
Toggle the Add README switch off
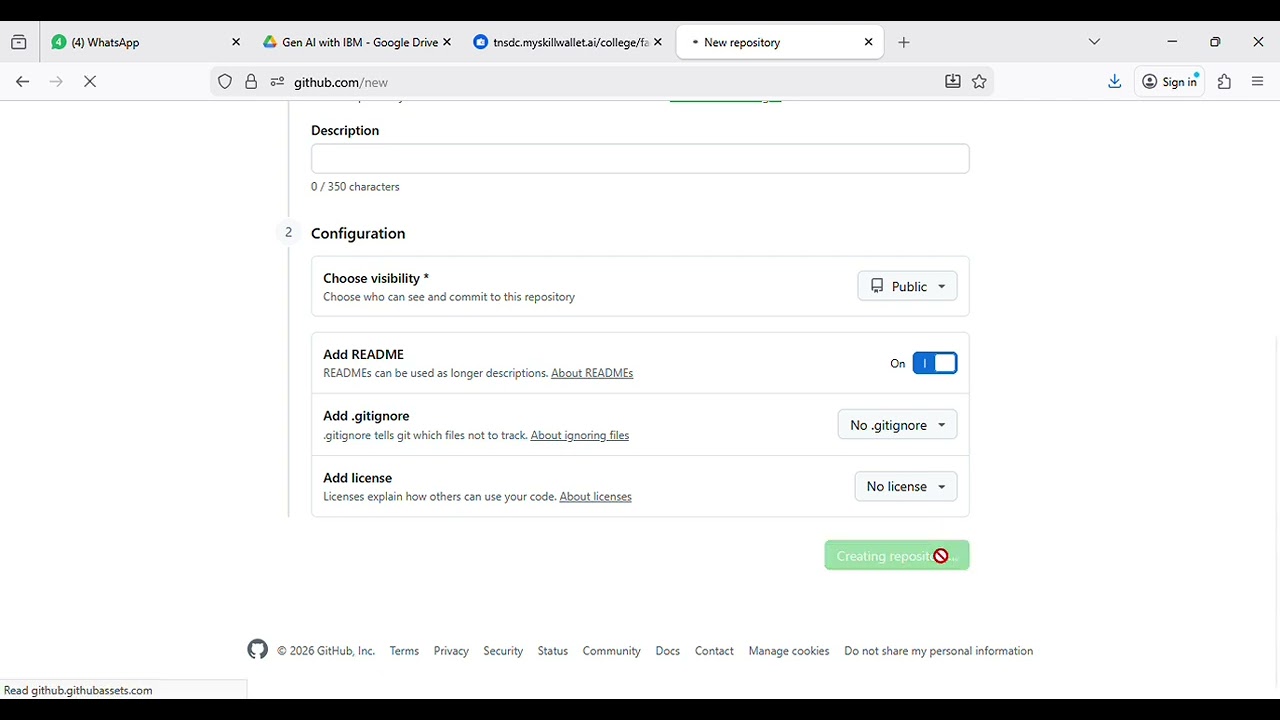(x=935, y=363)
